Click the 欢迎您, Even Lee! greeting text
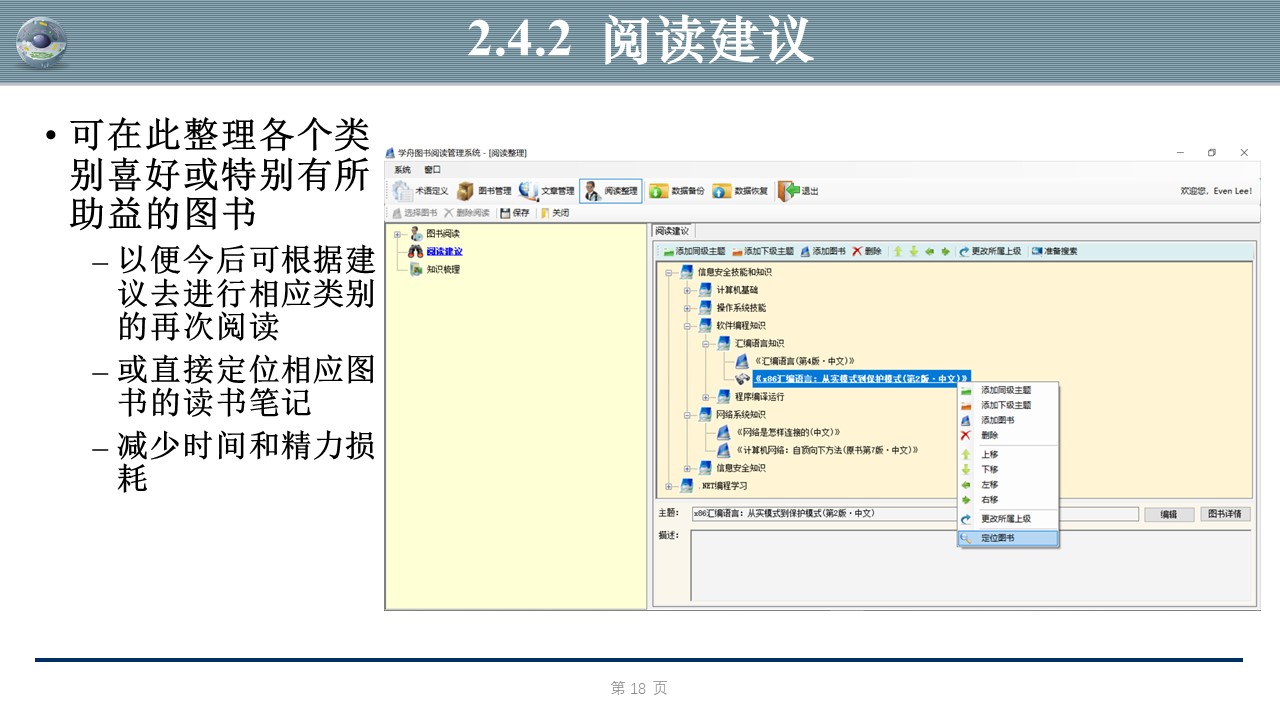 [x=1216, y=191]
